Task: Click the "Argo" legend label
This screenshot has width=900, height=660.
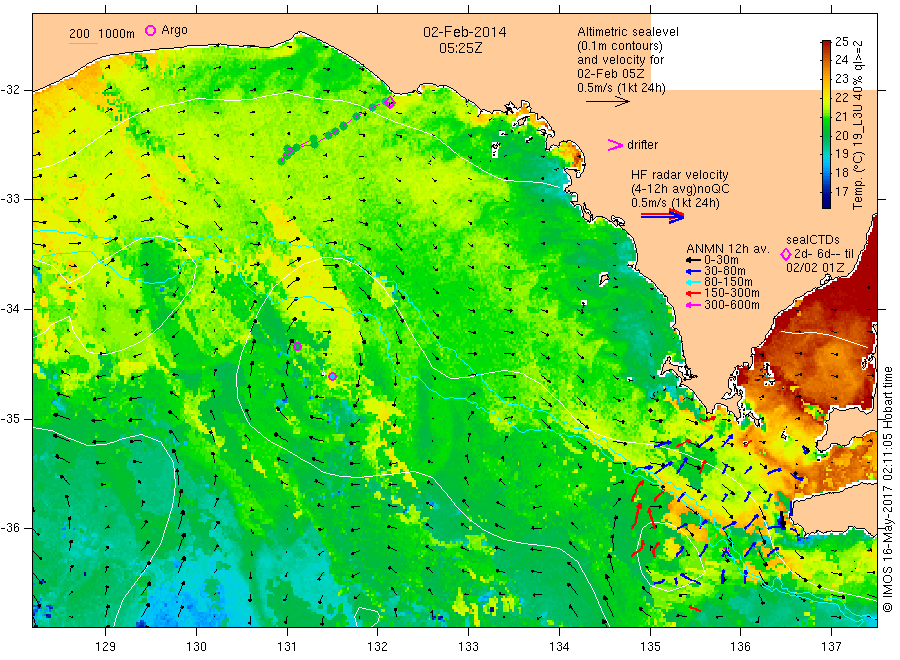Action: pos(174,30)
